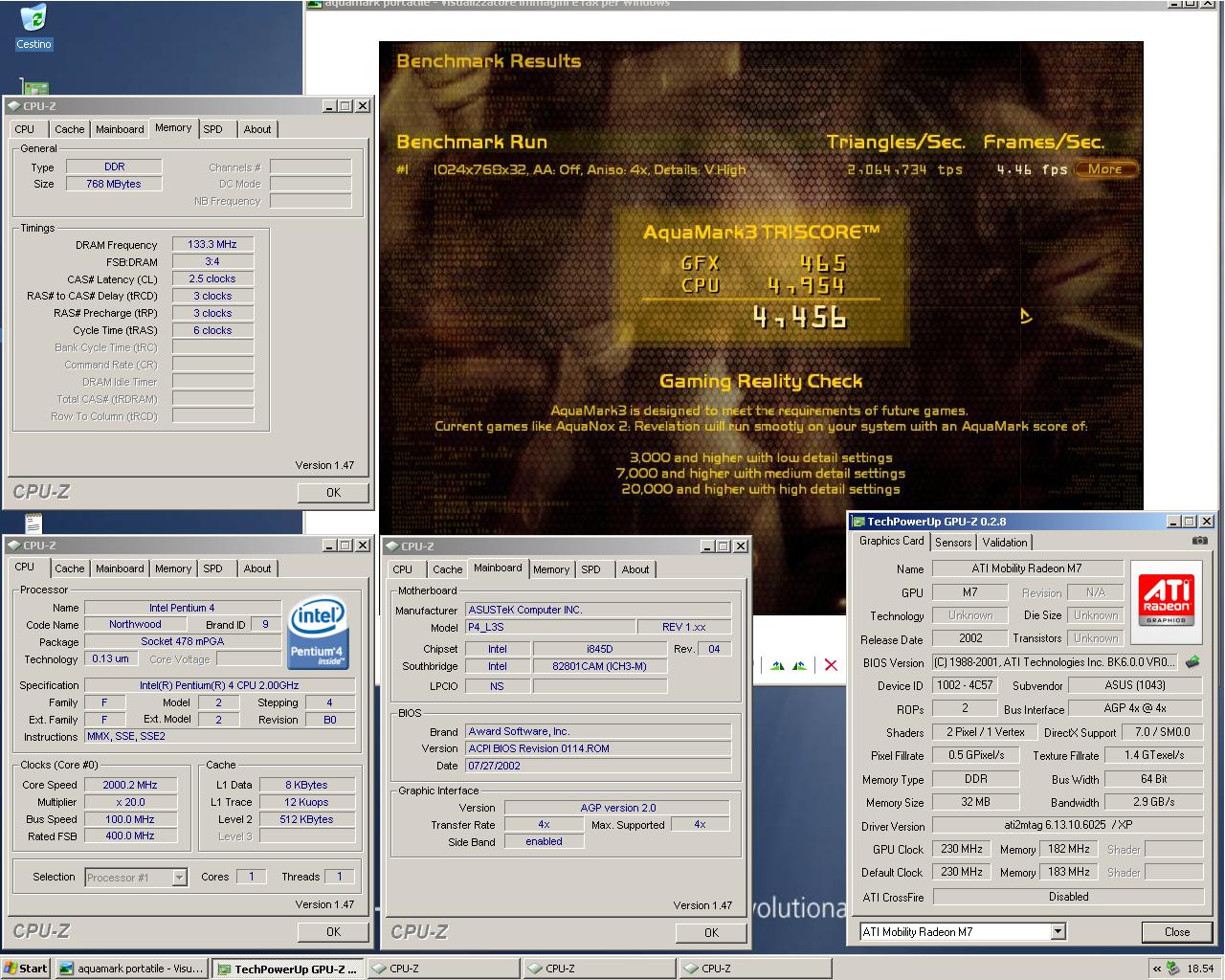Click the arrow next to the AquaMark score
Screen dimensions: 1225x980
click(1025, 316)
